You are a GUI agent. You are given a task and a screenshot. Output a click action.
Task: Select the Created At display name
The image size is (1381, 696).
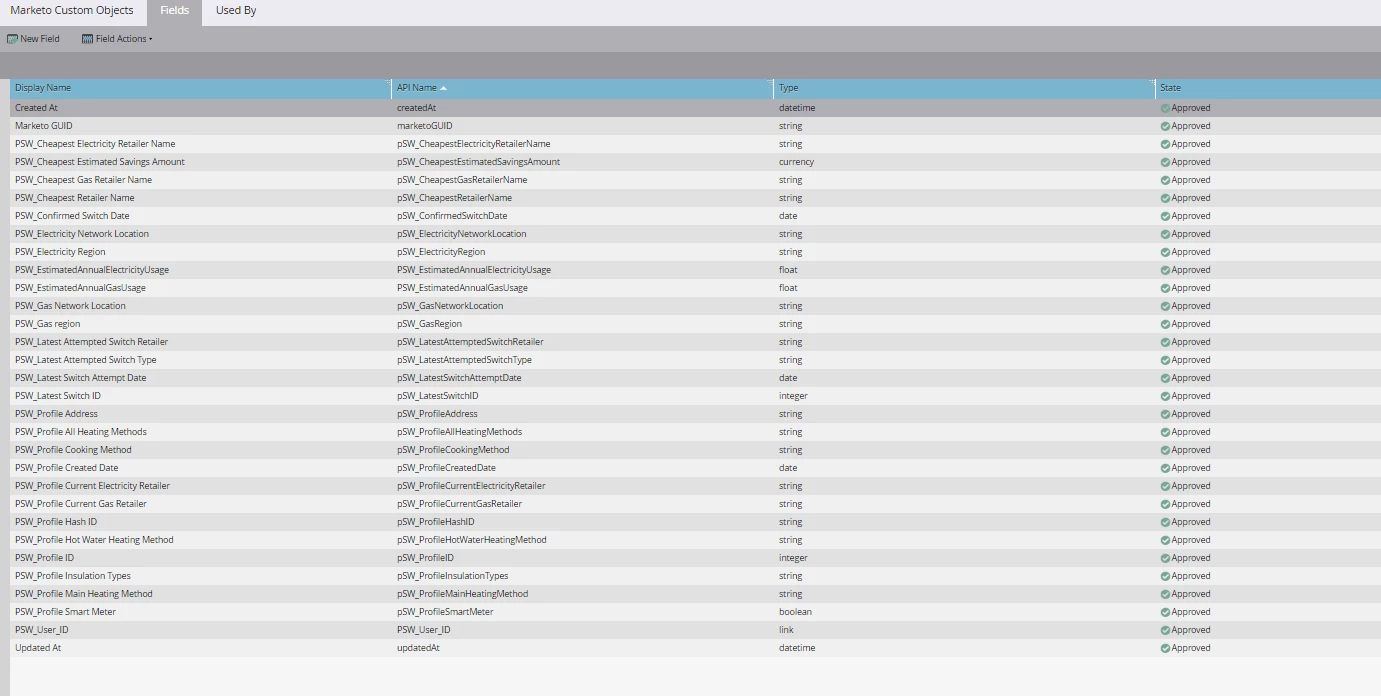(36, 108)
